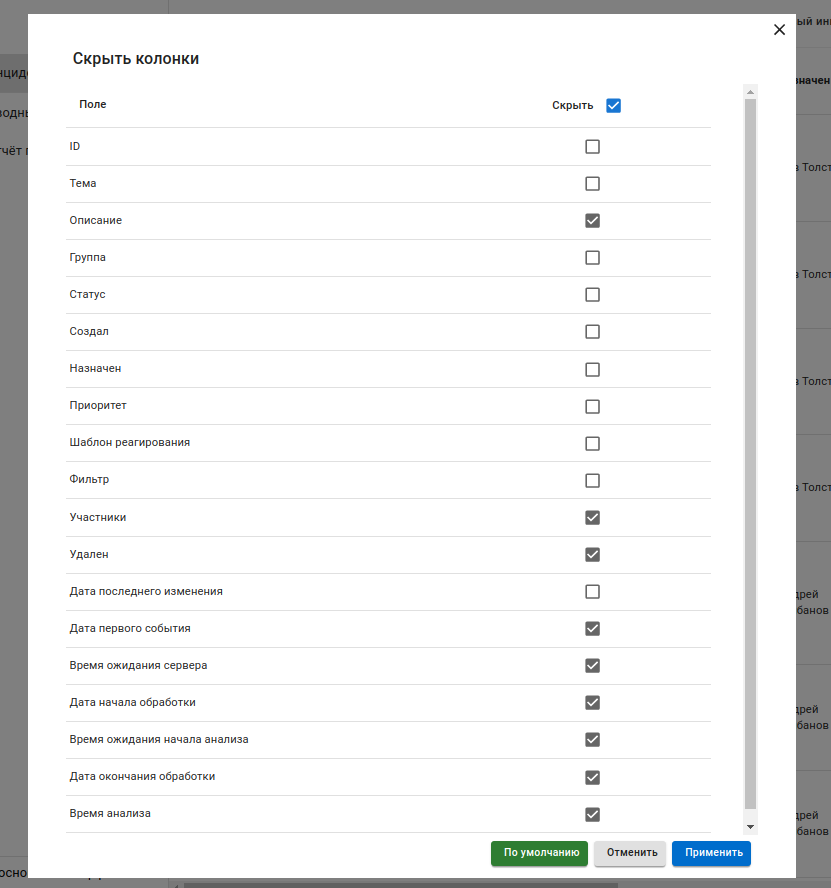The width and height of the screenshot is (831, 888).
Task: Tick the 'Статус' checkbox
Action: [592, 295]
